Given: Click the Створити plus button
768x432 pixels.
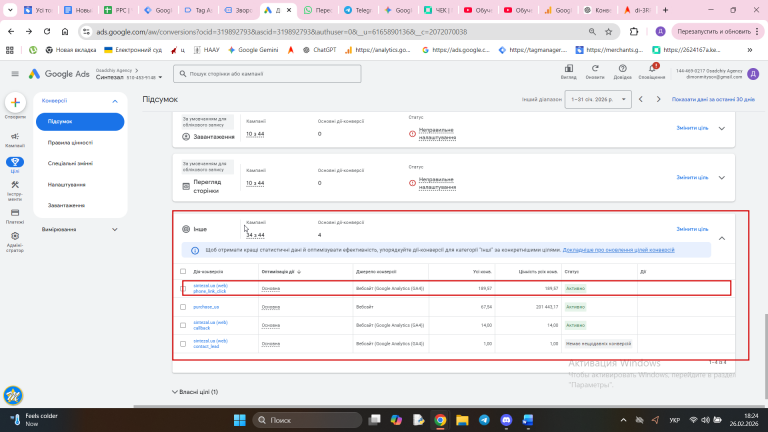Looking at the screenshot, I should coord(15,102).
